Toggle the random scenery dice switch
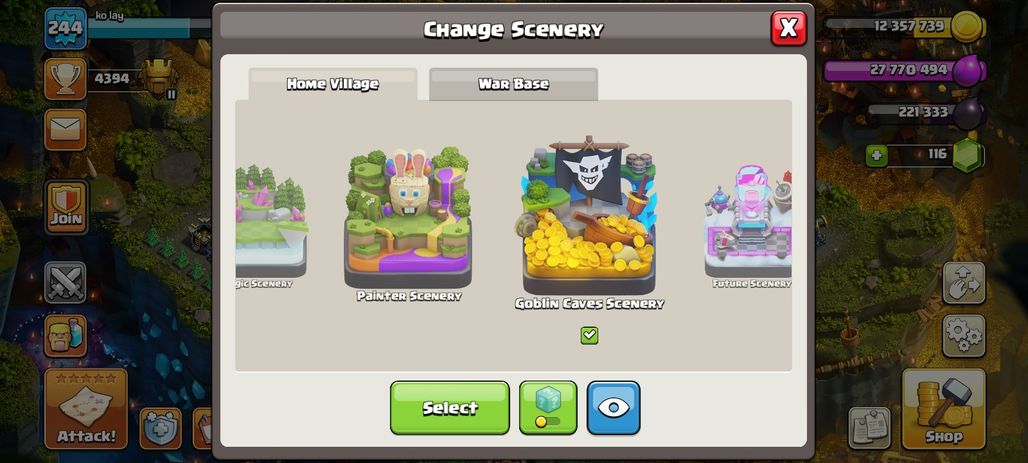1028x463 pixels. pos(548,407)
